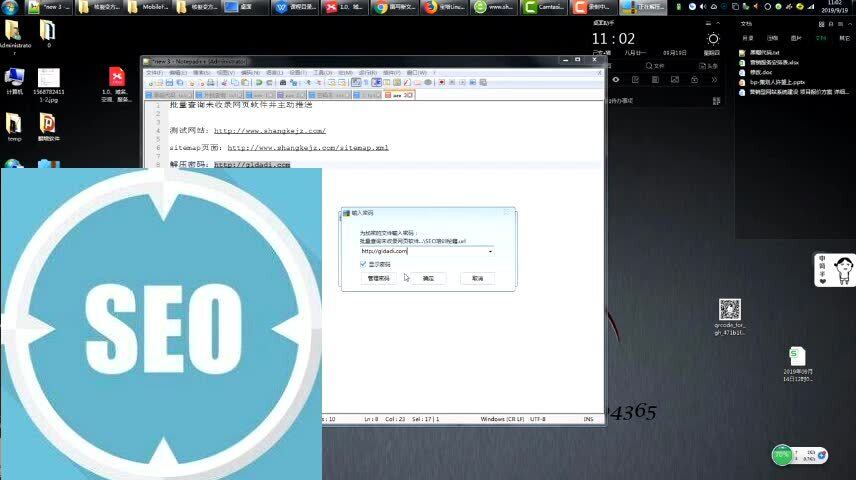
Task: Click the note edit icon in assistant widget
Action: [x=635, y=80]
